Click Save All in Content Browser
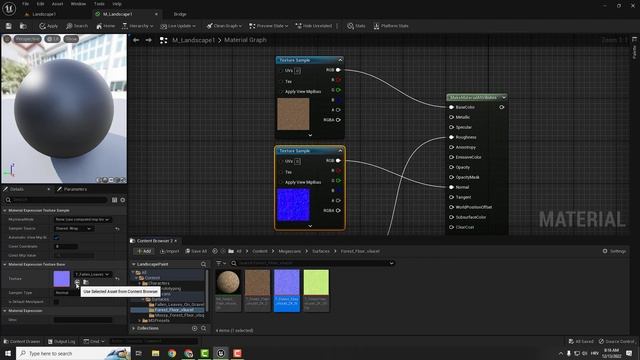640x360 pixels. tap(196, 251)
